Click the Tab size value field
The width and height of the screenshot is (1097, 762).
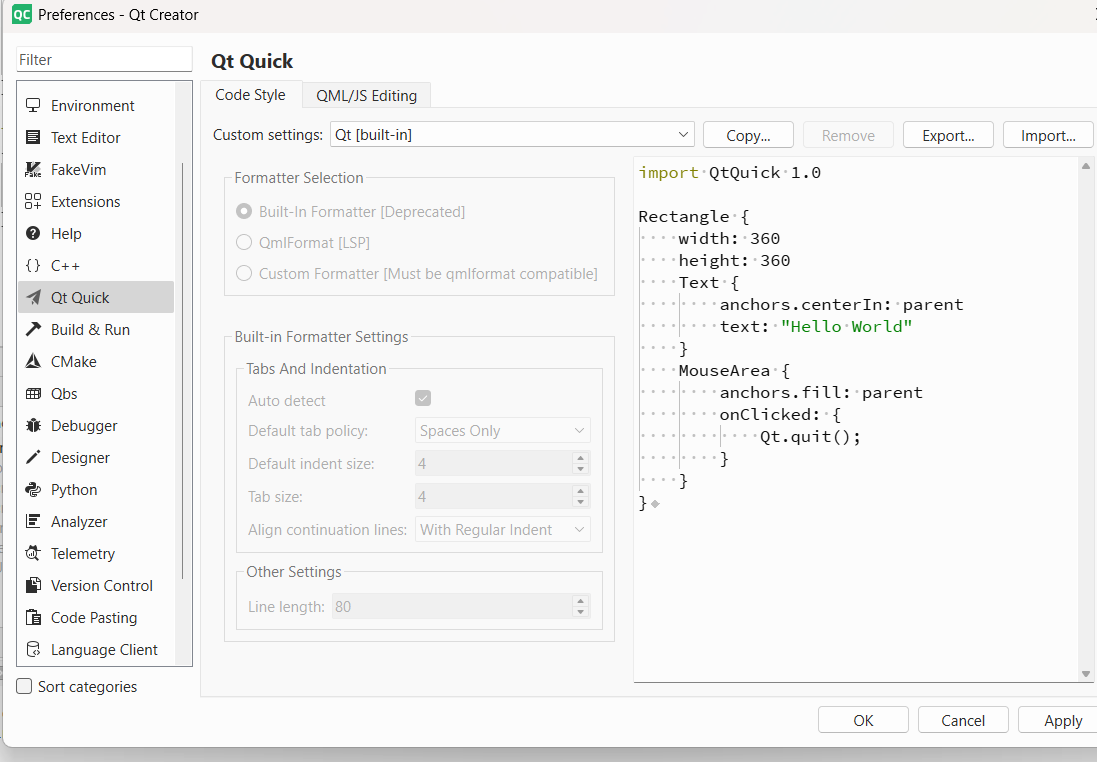click(493, 497)
